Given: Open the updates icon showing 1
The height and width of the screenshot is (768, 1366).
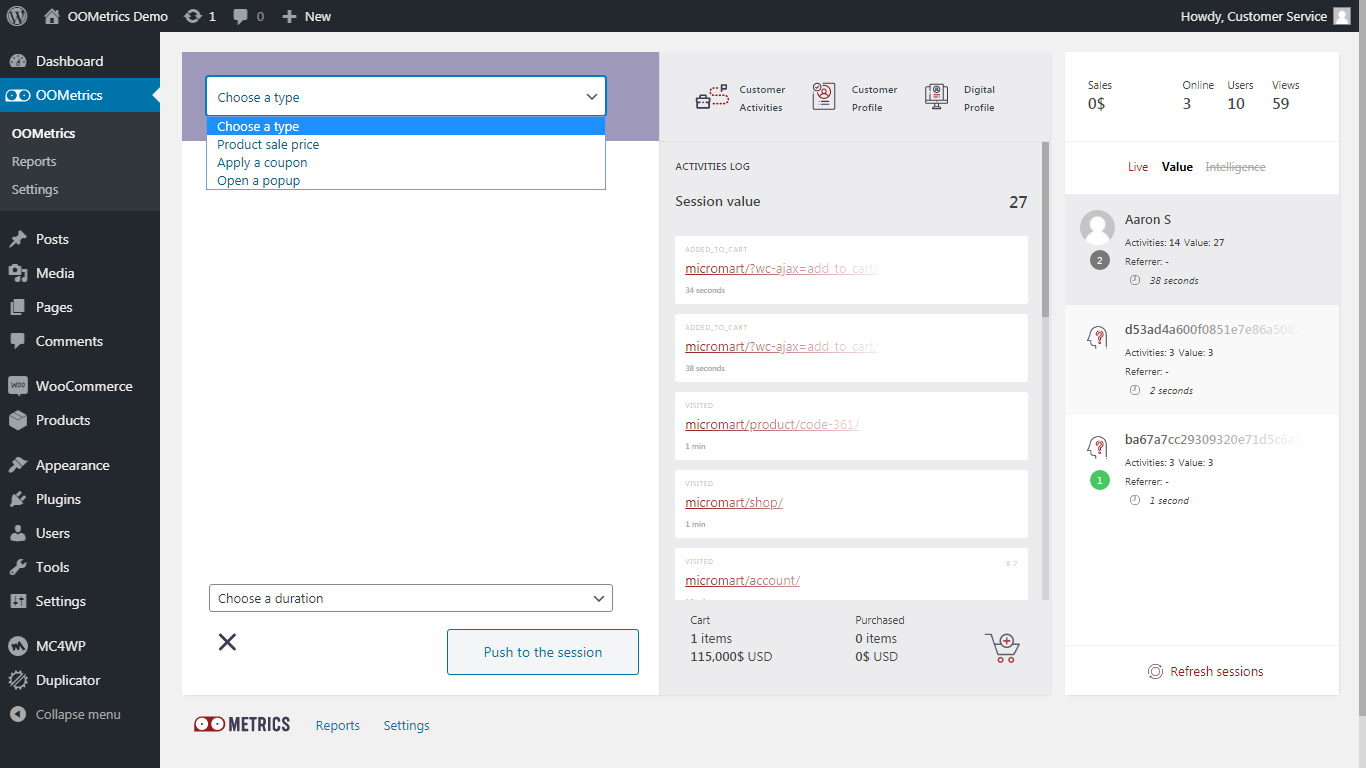Looking at the screenshot, I should tap(193, 16).
